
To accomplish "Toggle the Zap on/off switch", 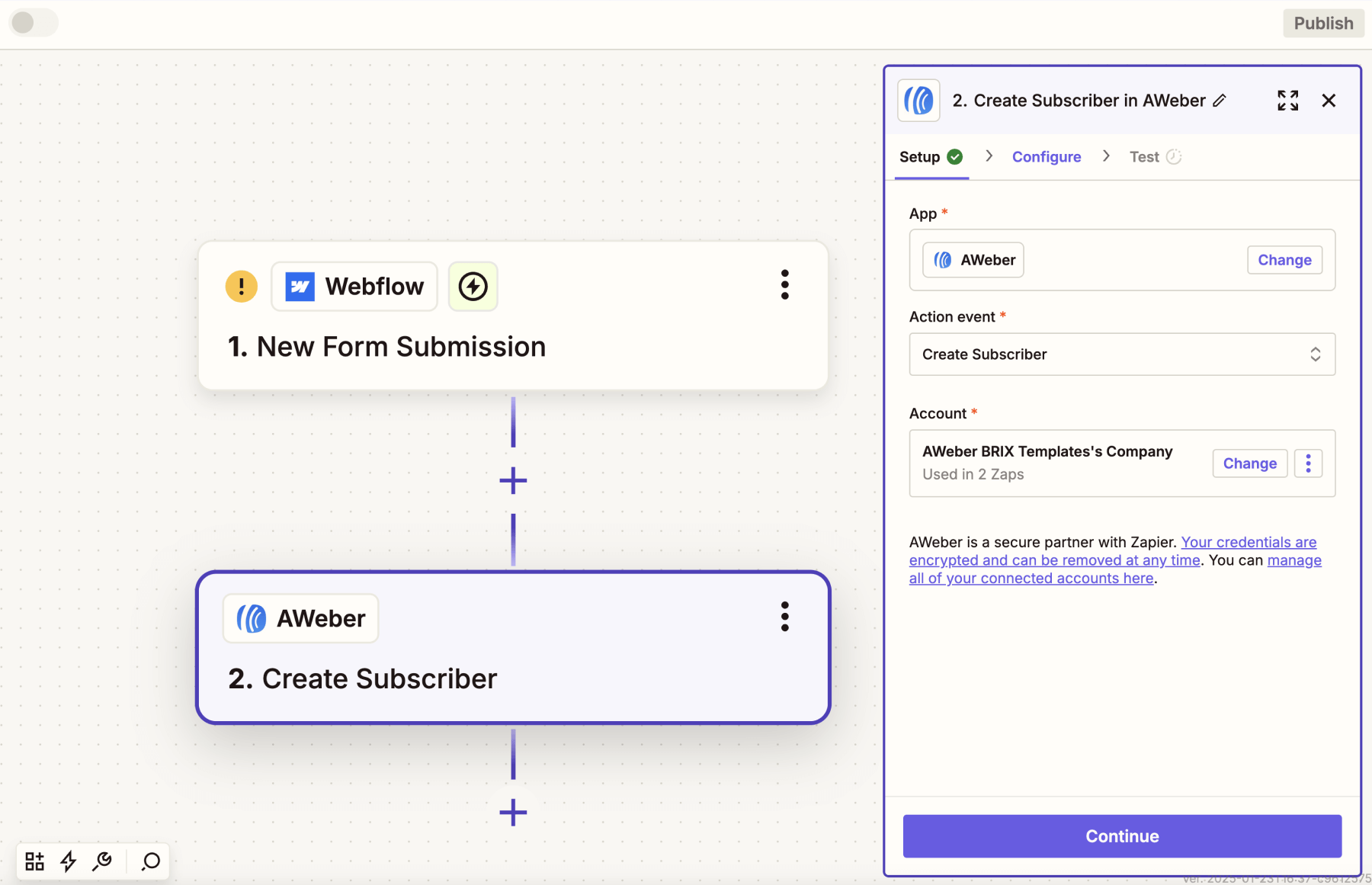I will tap(33, 23).
